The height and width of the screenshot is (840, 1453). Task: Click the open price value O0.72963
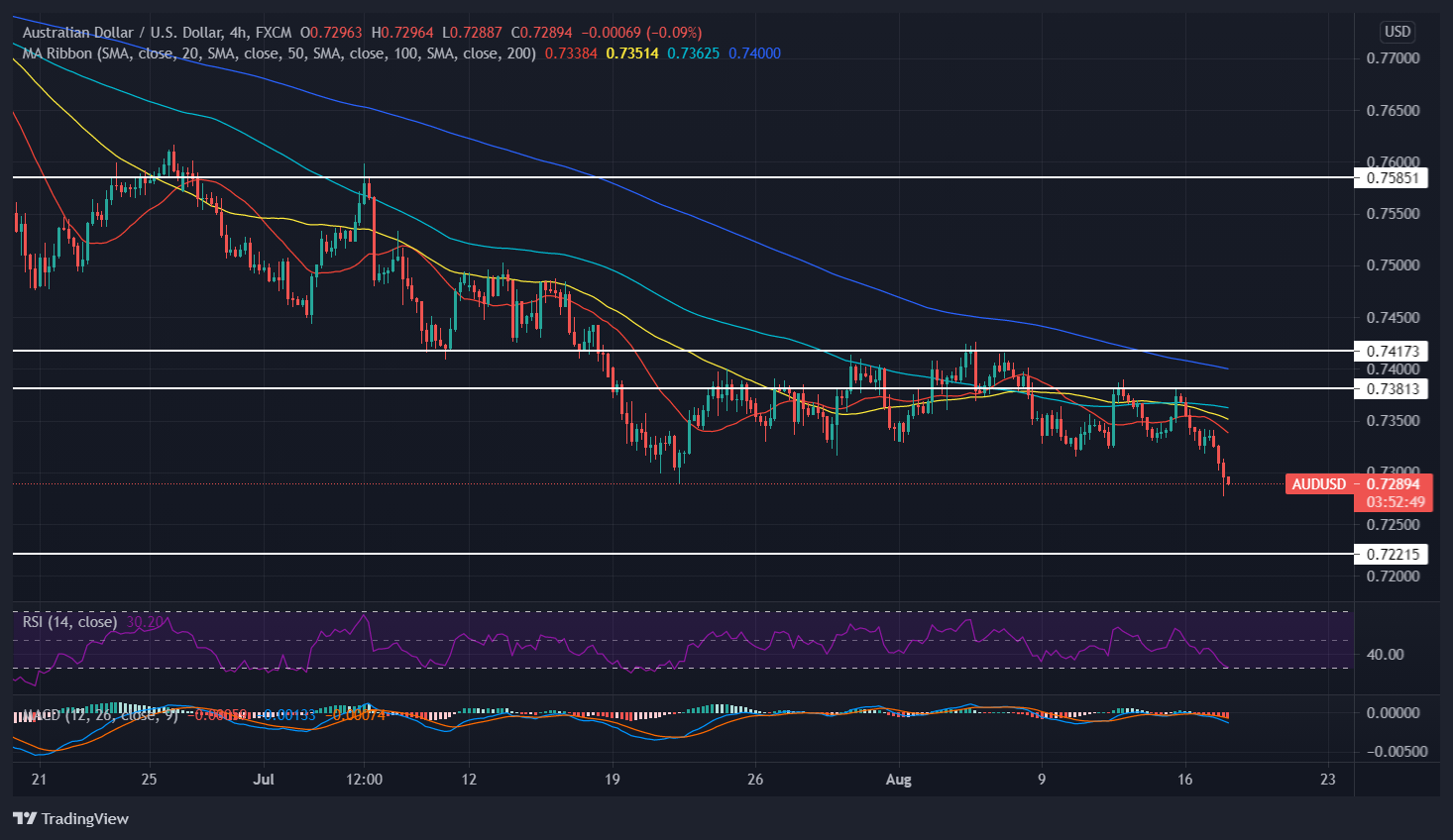[331, 33]
